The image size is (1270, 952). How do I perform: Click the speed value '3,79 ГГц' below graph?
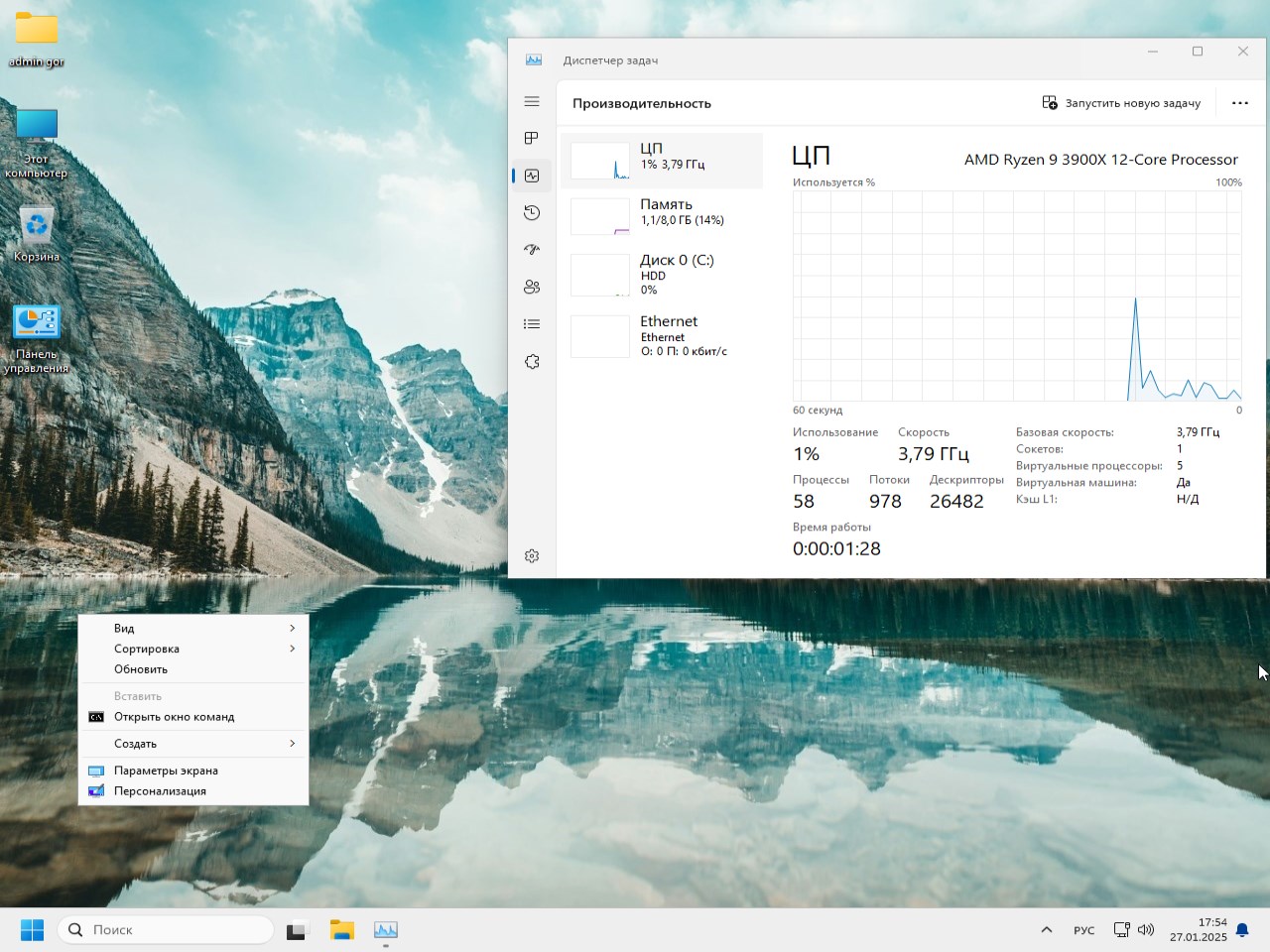[x=934, y=454]
